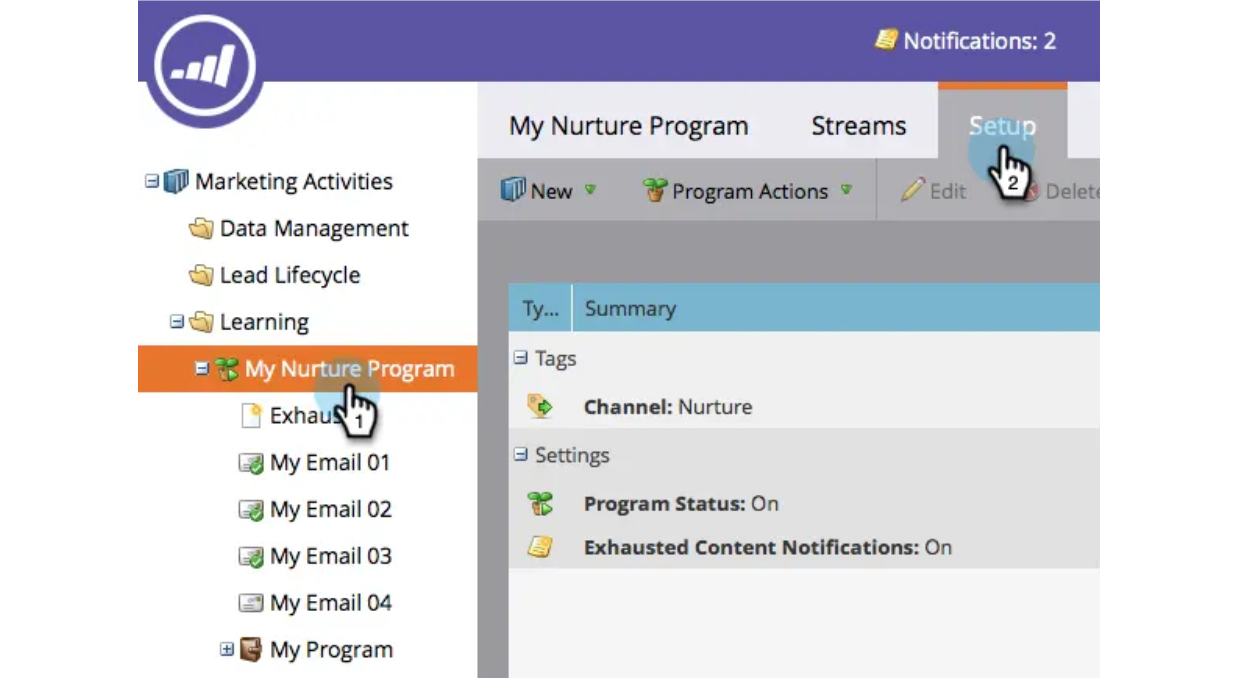Image resolution: width=1238 pixels, height=678 pixels.
Task: Click the Edit toolbar button
Action: point(933,191)
